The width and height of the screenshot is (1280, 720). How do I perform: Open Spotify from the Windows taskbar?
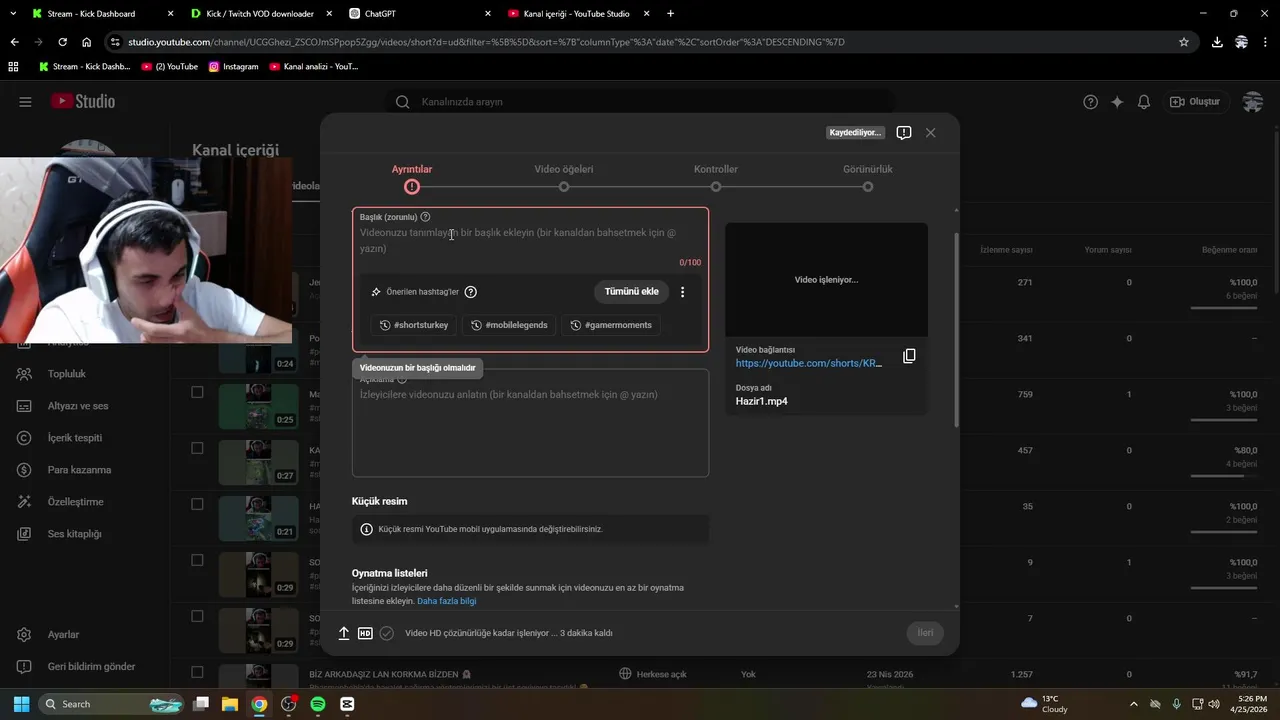[318, 704]
